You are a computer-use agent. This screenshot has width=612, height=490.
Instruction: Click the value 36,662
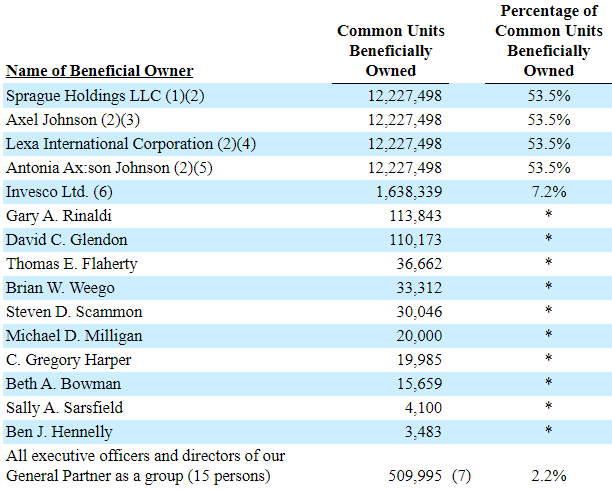[419, 264]
